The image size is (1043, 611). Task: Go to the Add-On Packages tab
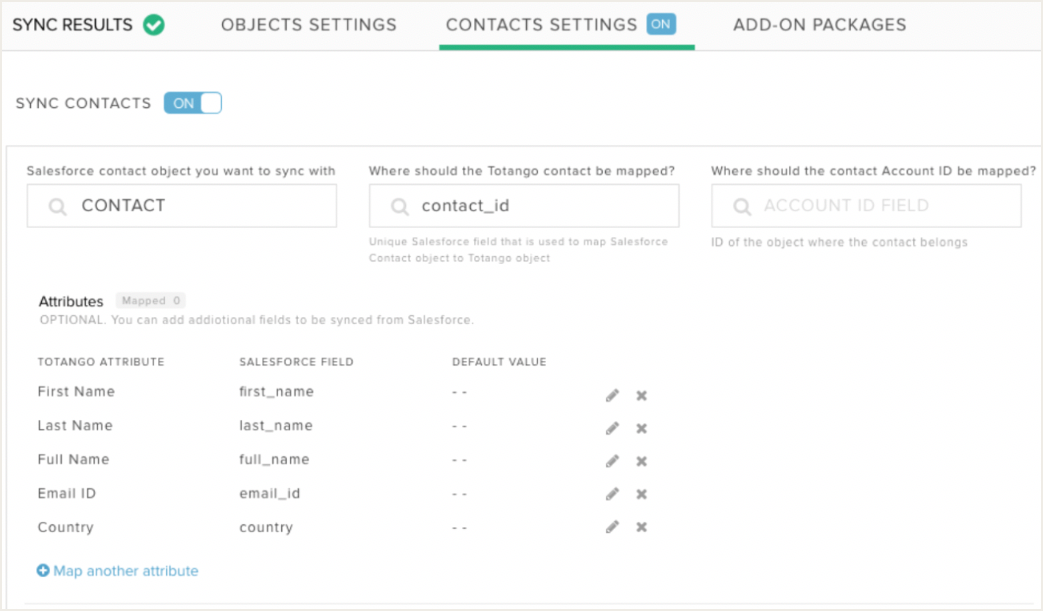point(820,25)
